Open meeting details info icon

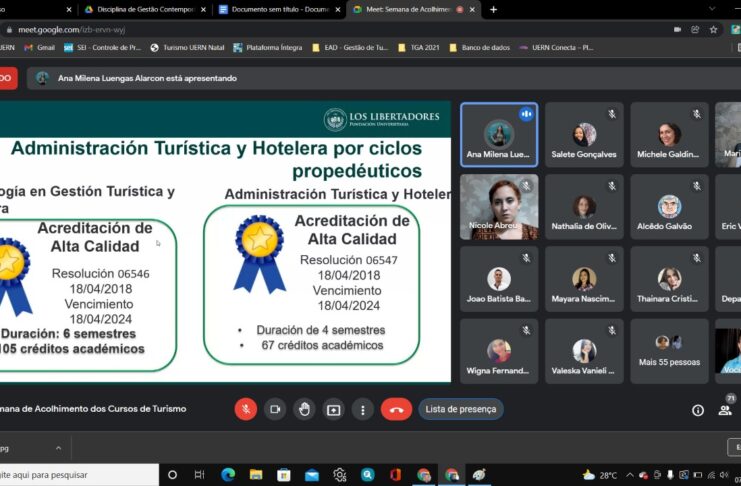pyautogui.click(x=698, y=410)
